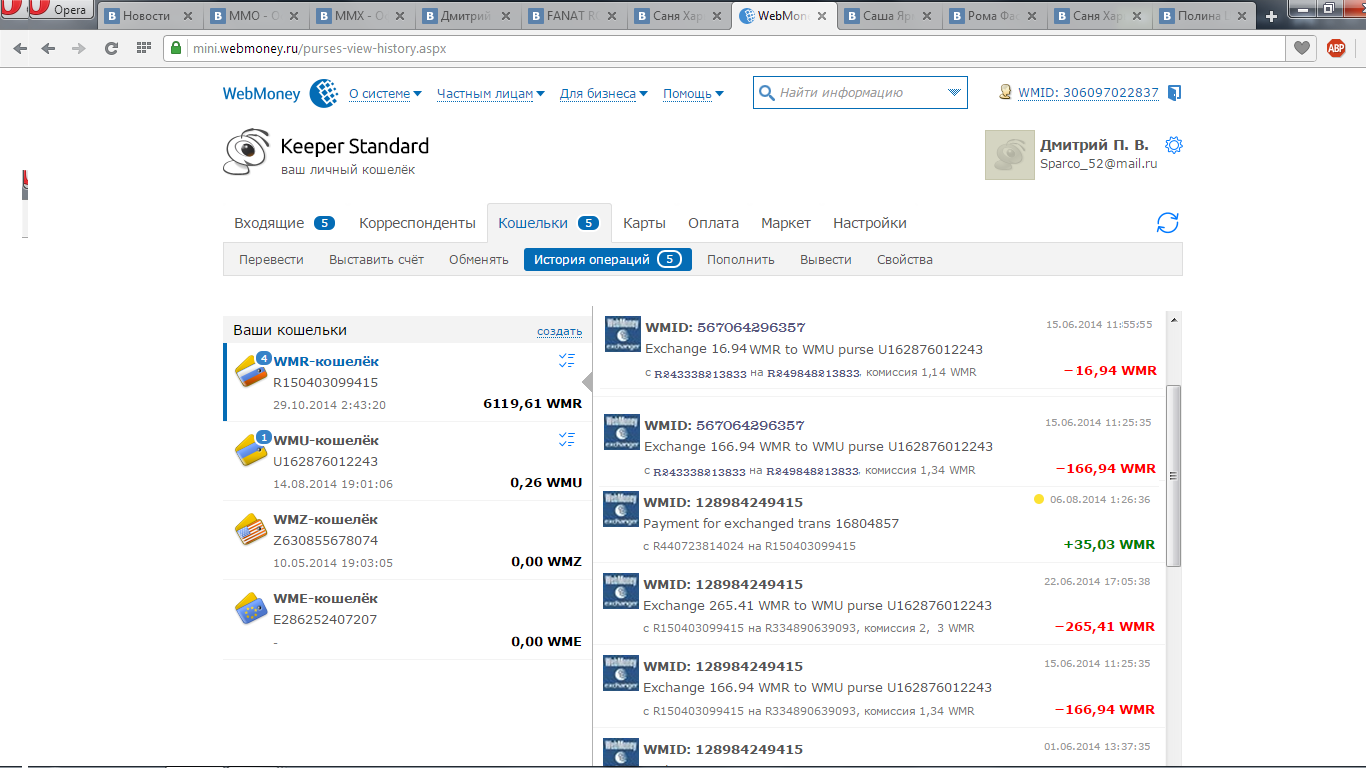1366x768 pixels.
Task: Open WMU purse operations list icon
Action: [567, 439]
